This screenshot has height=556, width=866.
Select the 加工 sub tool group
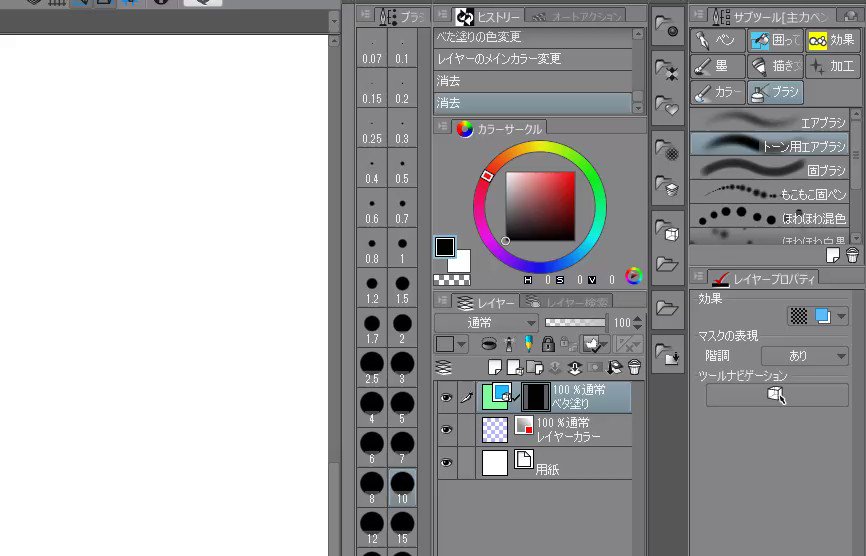tap(832, 66)
